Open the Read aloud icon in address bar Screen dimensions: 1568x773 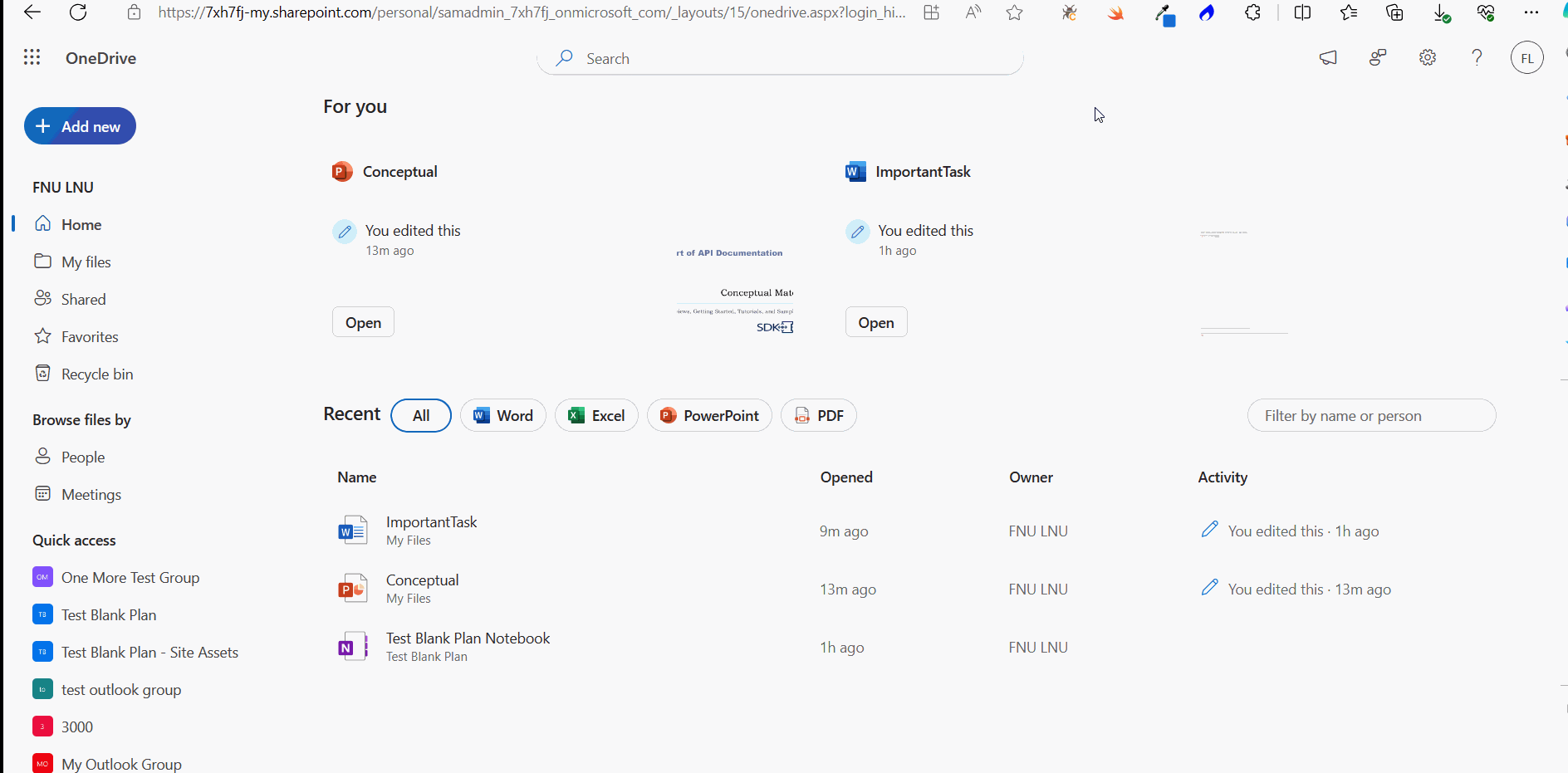pos(973,12)
